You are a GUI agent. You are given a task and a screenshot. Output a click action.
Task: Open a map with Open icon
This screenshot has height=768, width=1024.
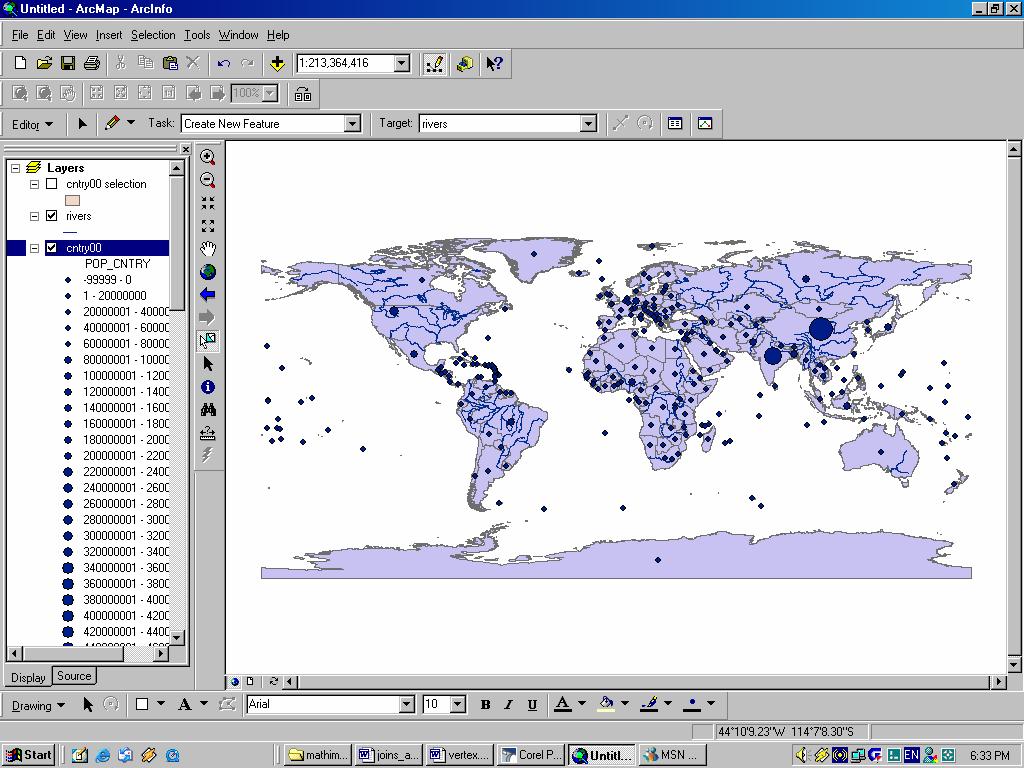(x=44, y=63)
